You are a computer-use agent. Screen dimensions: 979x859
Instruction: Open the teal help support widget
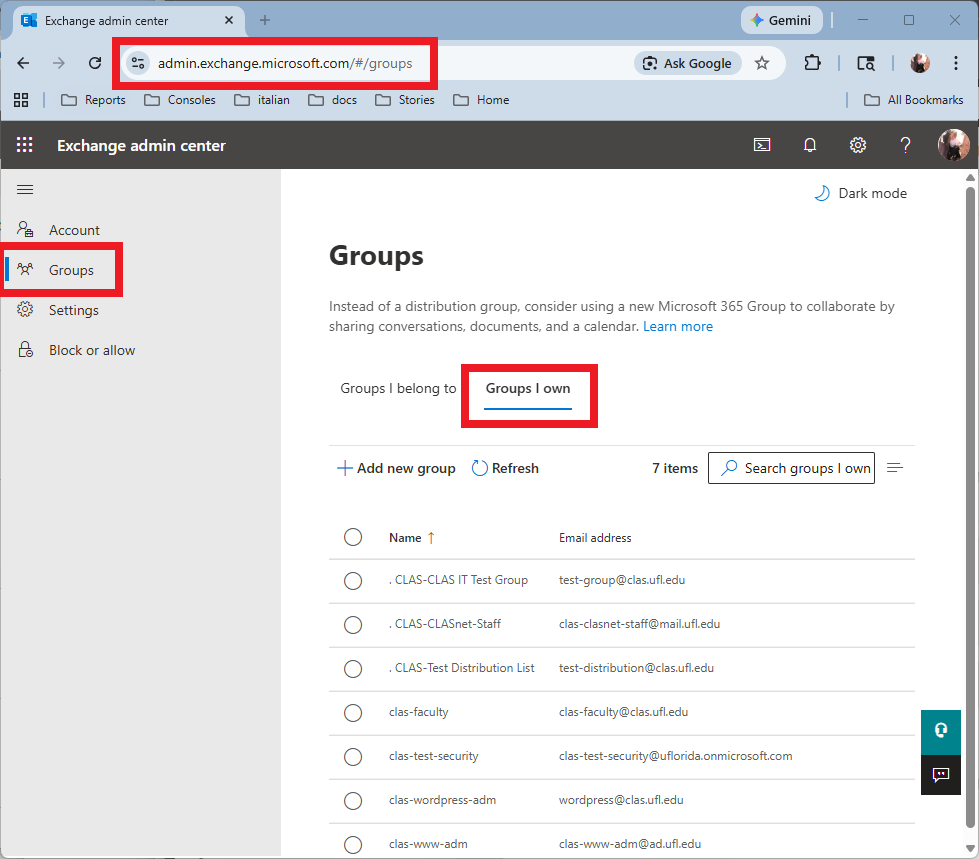pyautogui.click(x=940, y=732)
